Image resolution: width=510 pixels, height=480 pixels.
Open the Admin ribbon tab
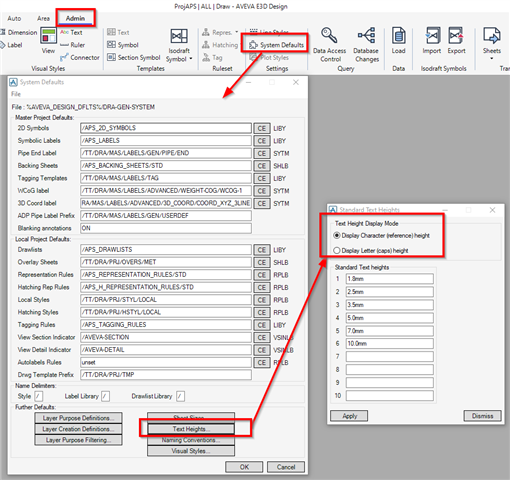coord(75,18)
